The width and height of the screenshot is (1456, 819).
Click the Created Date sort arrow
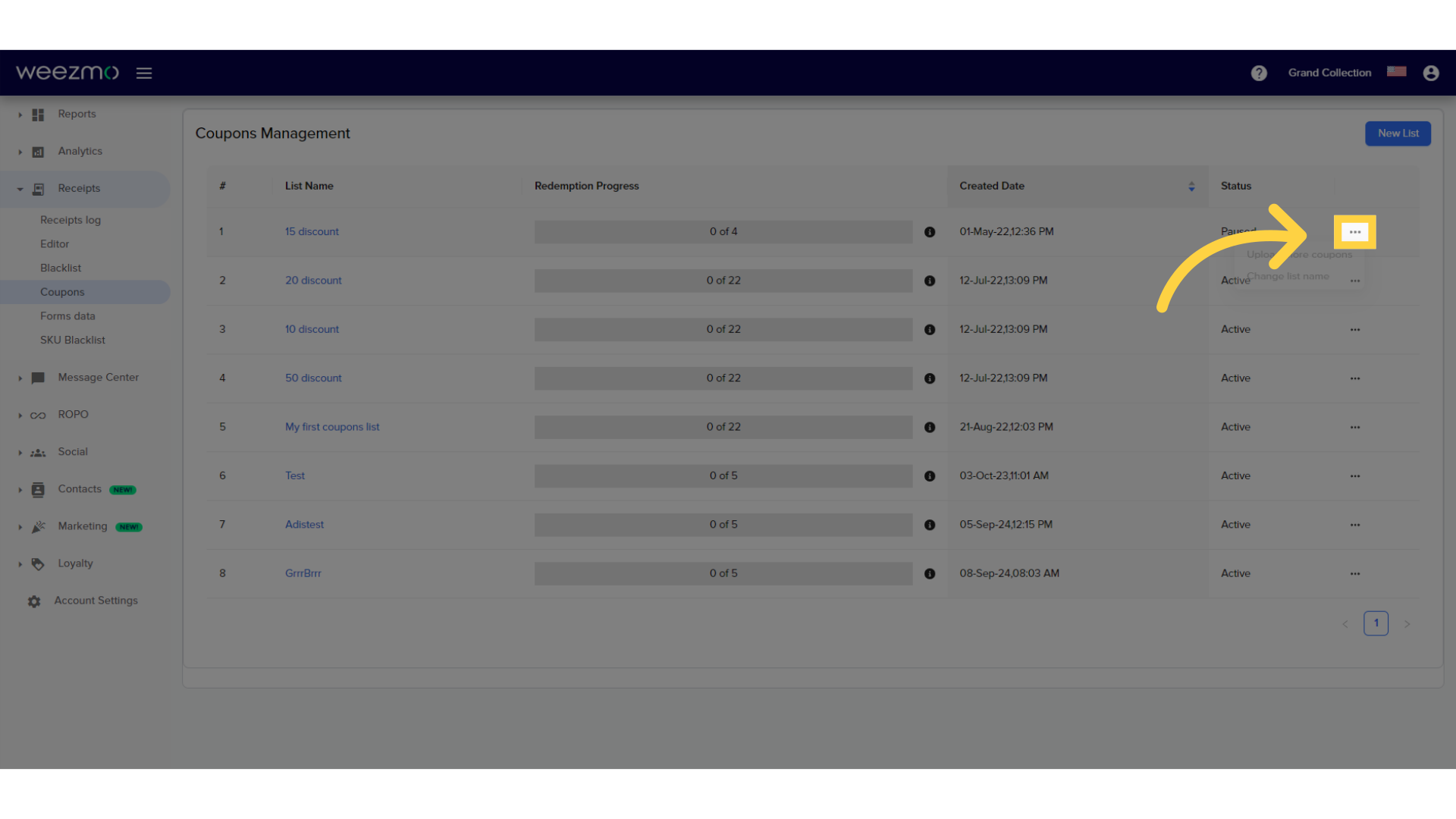1192,186
